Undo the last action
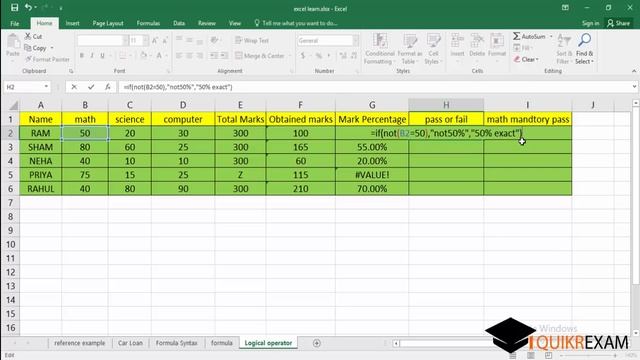This screenshot has width=640, height=360. (x=28, y=7)
